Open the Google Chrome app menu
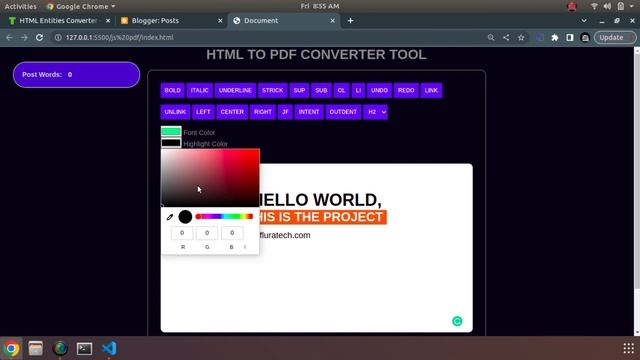The image size is (640, 360). pyautogui.click(x=81, y=6)
